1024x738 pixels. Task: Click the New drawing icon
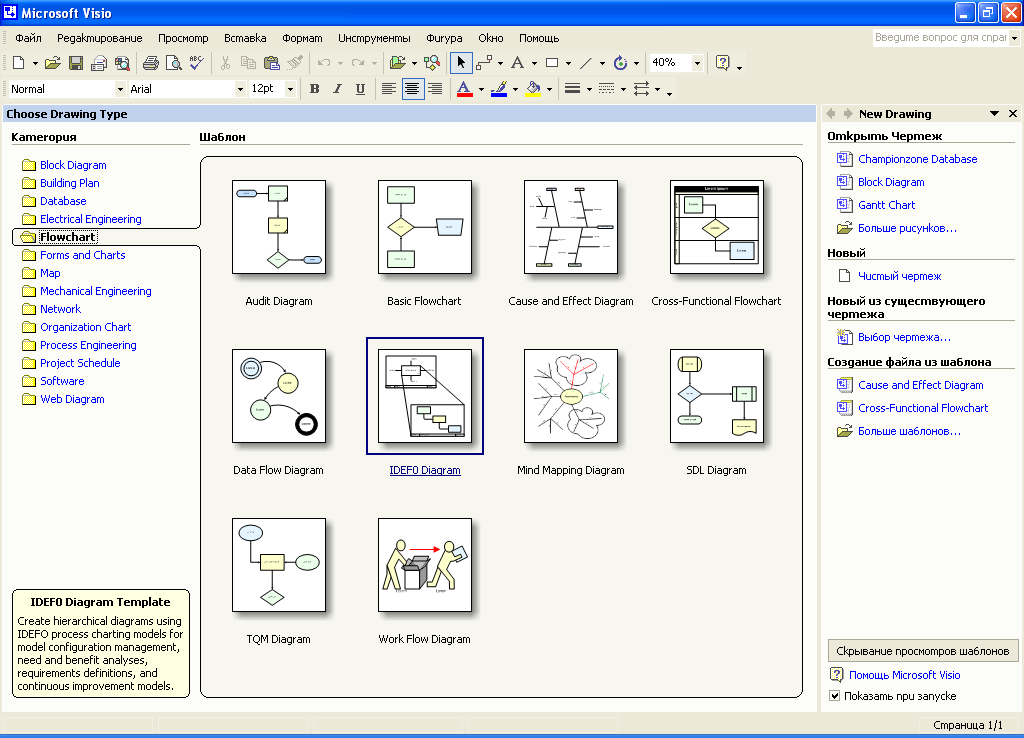click(18, 63)
